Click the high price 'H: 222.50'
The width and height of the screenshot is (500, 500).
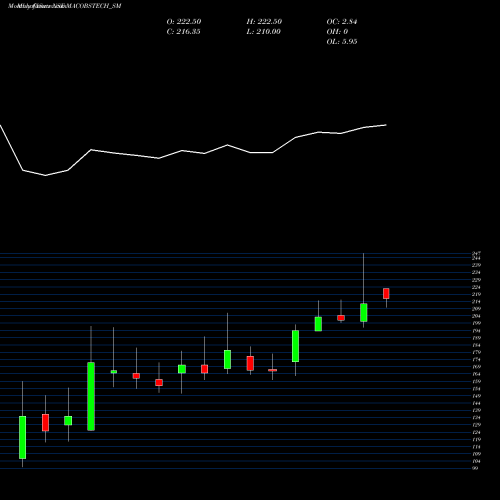pyautogui.click(x=264, y=22)
